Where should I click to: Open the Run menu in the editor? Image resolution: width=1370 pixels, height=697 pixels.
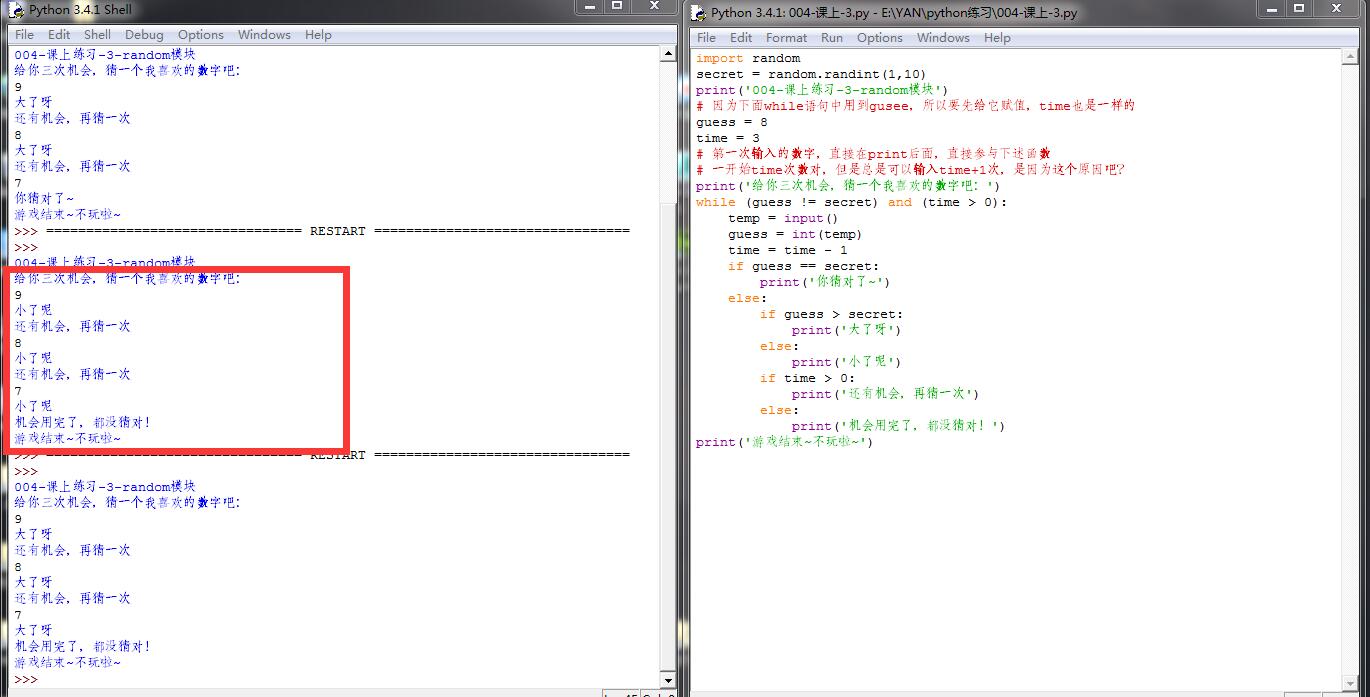[831, 38]
